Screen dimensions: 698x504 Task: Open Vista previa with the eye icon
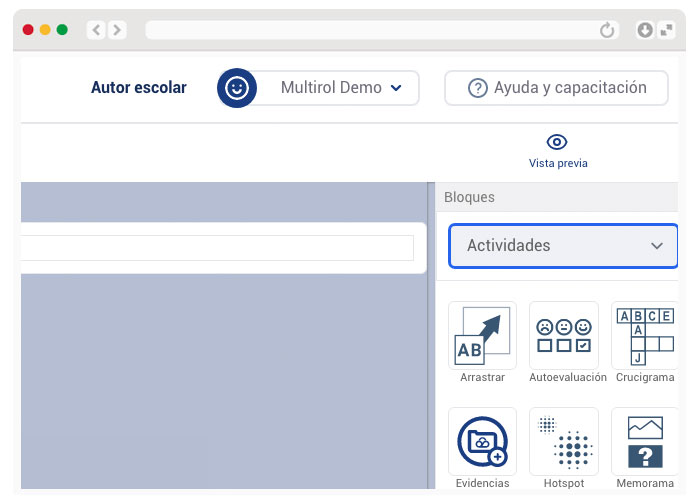pos(557,142)
